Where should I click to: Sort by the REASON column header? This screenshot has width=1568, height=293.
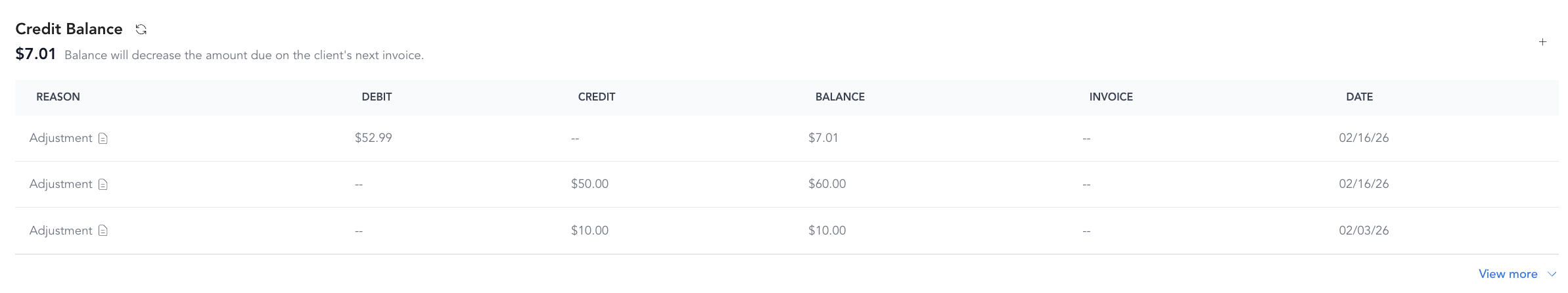click(x=58, y=97)
